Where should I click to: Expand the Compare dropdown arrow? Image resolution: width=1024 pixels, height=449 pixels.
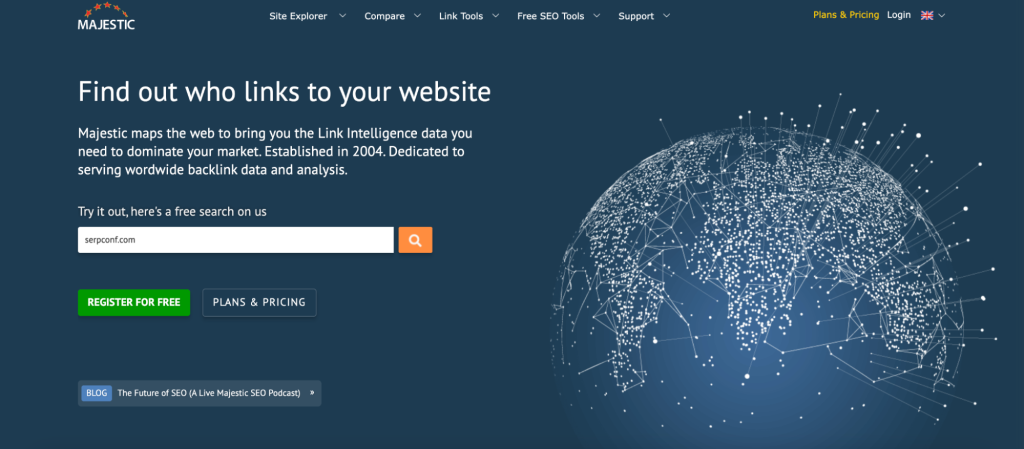click(416, 16)
